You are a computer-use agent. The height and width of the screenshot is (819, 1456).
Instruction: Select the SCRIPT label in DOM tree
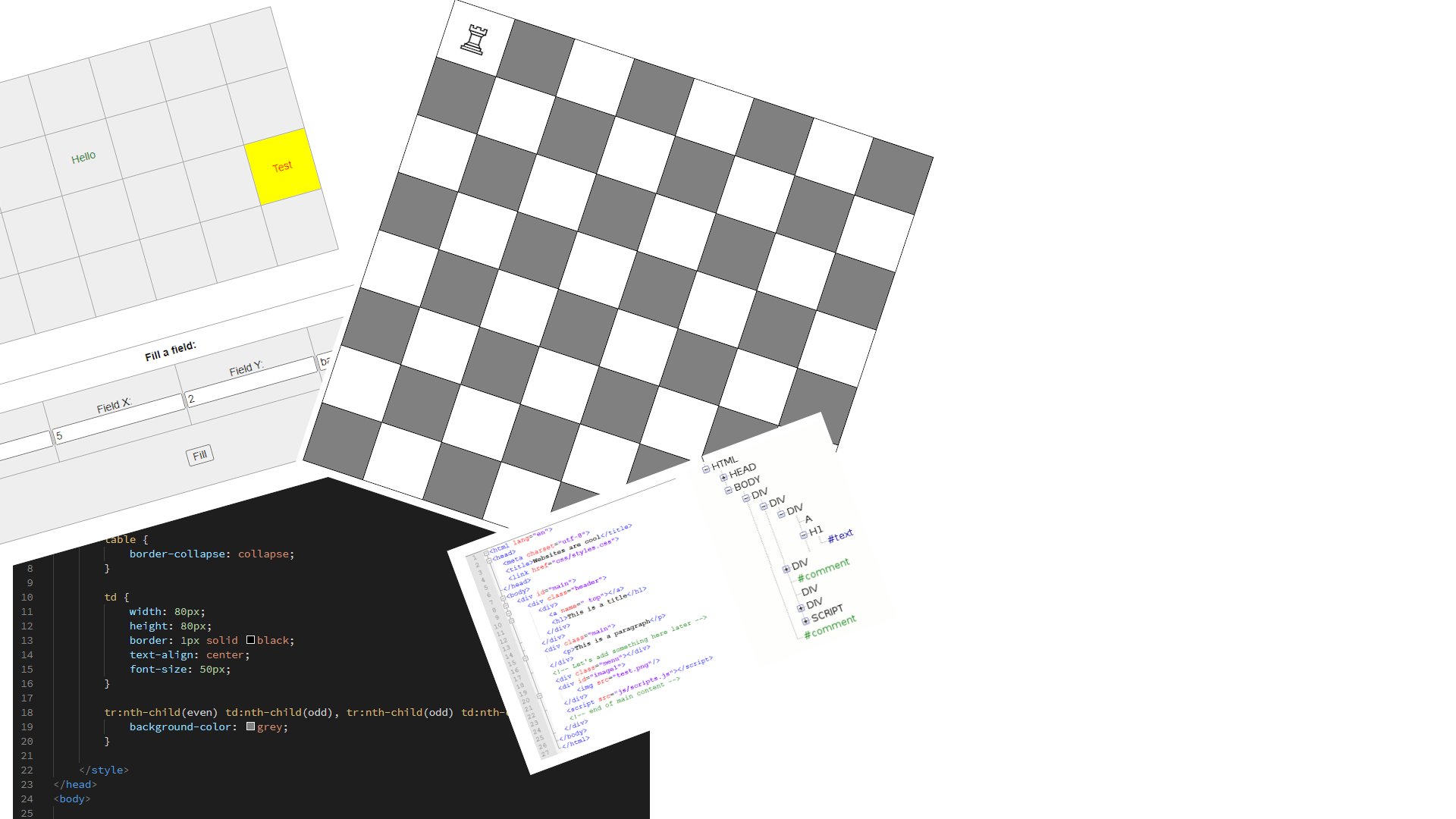tap(827, 613)
